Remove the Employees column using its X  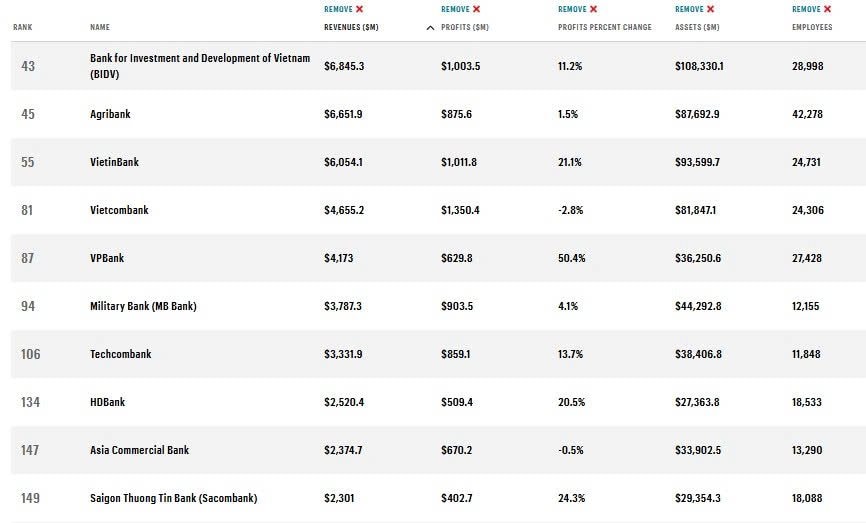click(x=827, y=10)
